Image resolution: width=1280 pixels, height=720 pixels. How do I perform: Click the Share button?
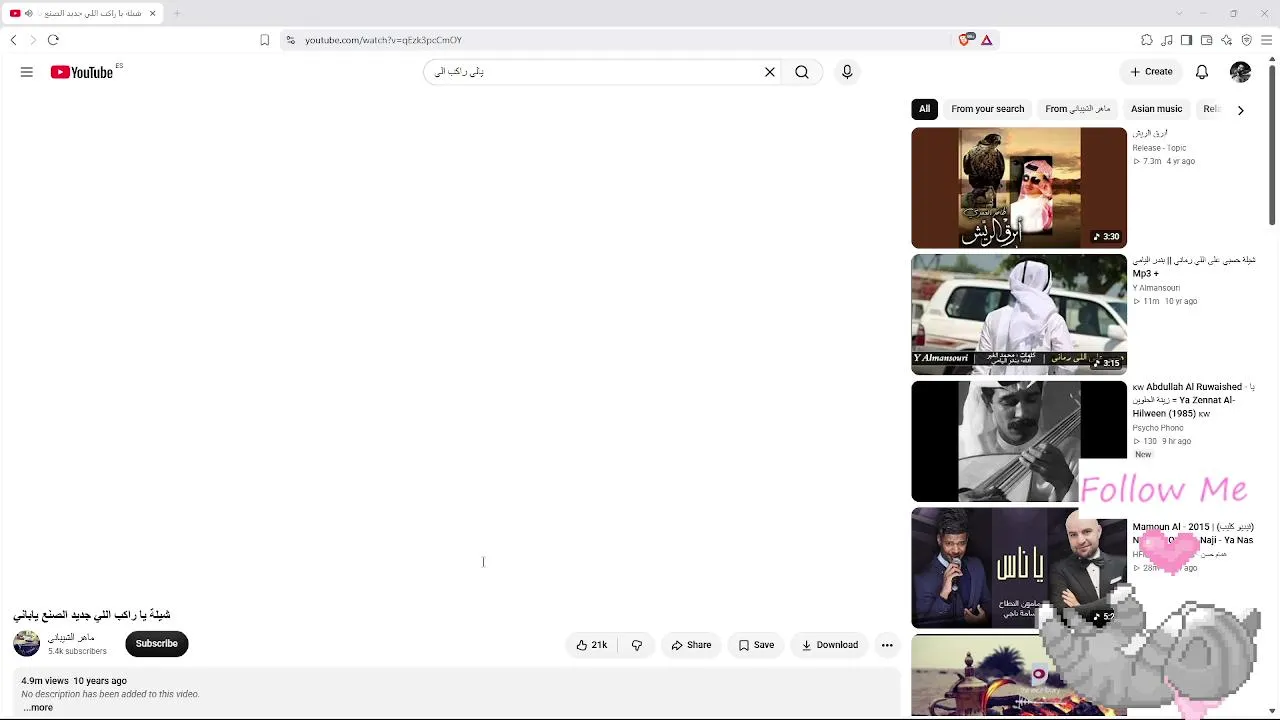click(692, 645)
